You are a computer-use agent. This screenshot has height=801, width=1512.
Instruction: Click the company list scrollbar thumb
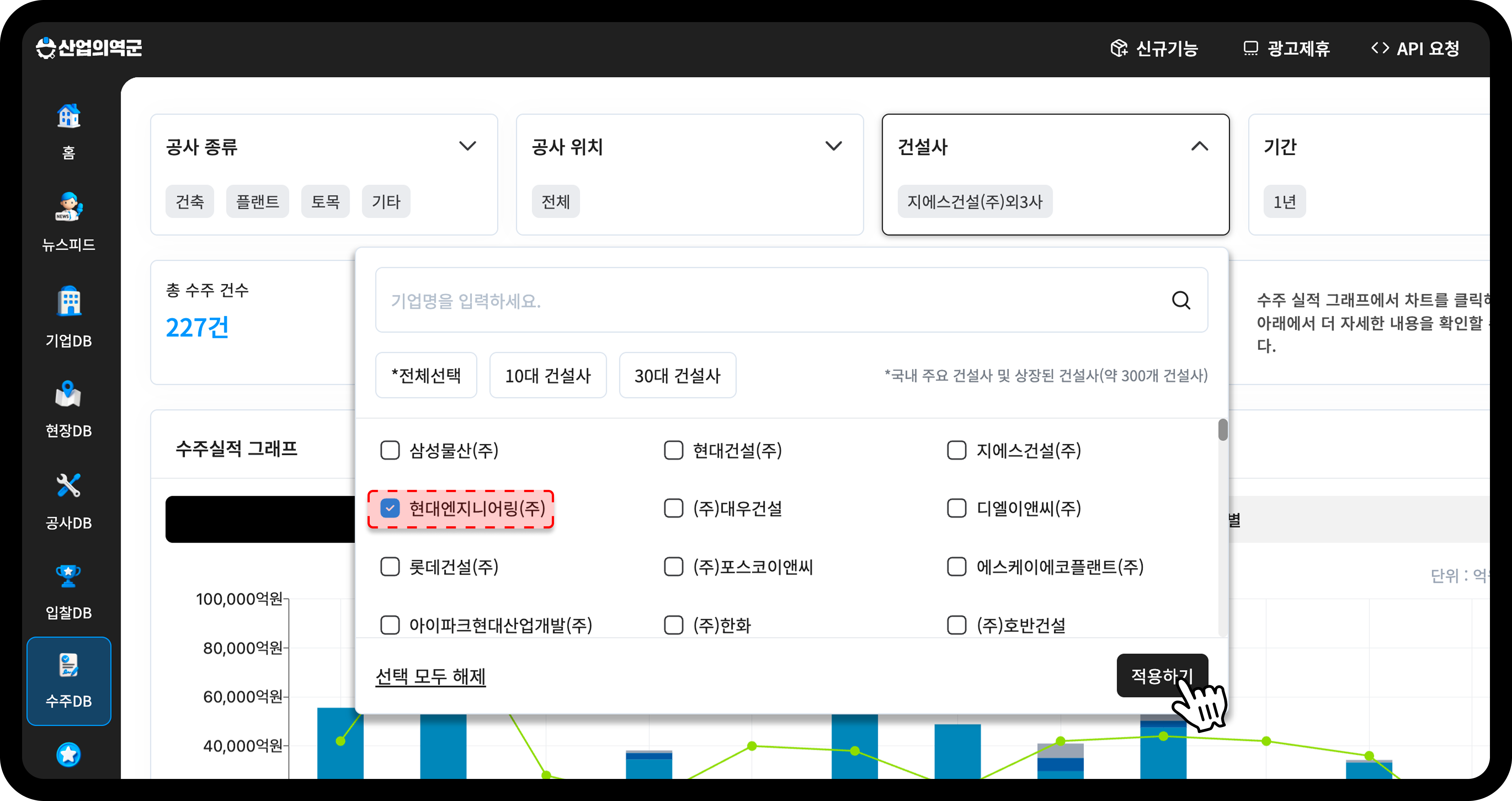(1222, 430)
